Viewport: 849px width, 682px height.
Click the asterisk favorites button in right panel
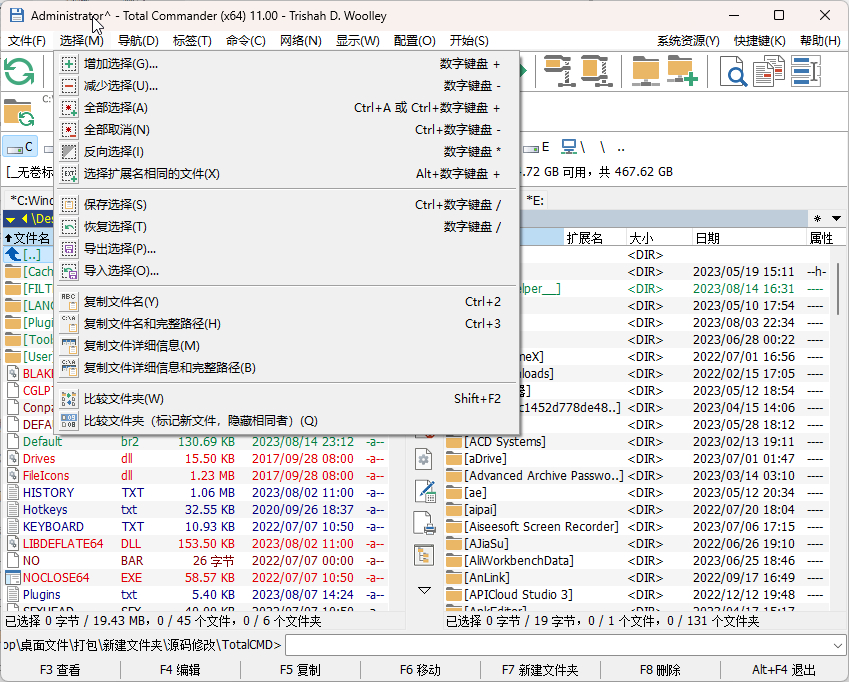coord(818,219)
